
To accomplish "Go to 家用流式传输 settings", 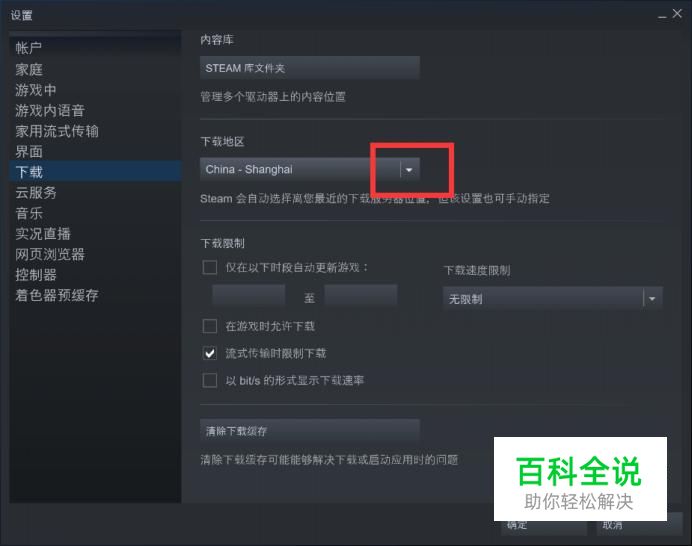I will click(57, 131).
